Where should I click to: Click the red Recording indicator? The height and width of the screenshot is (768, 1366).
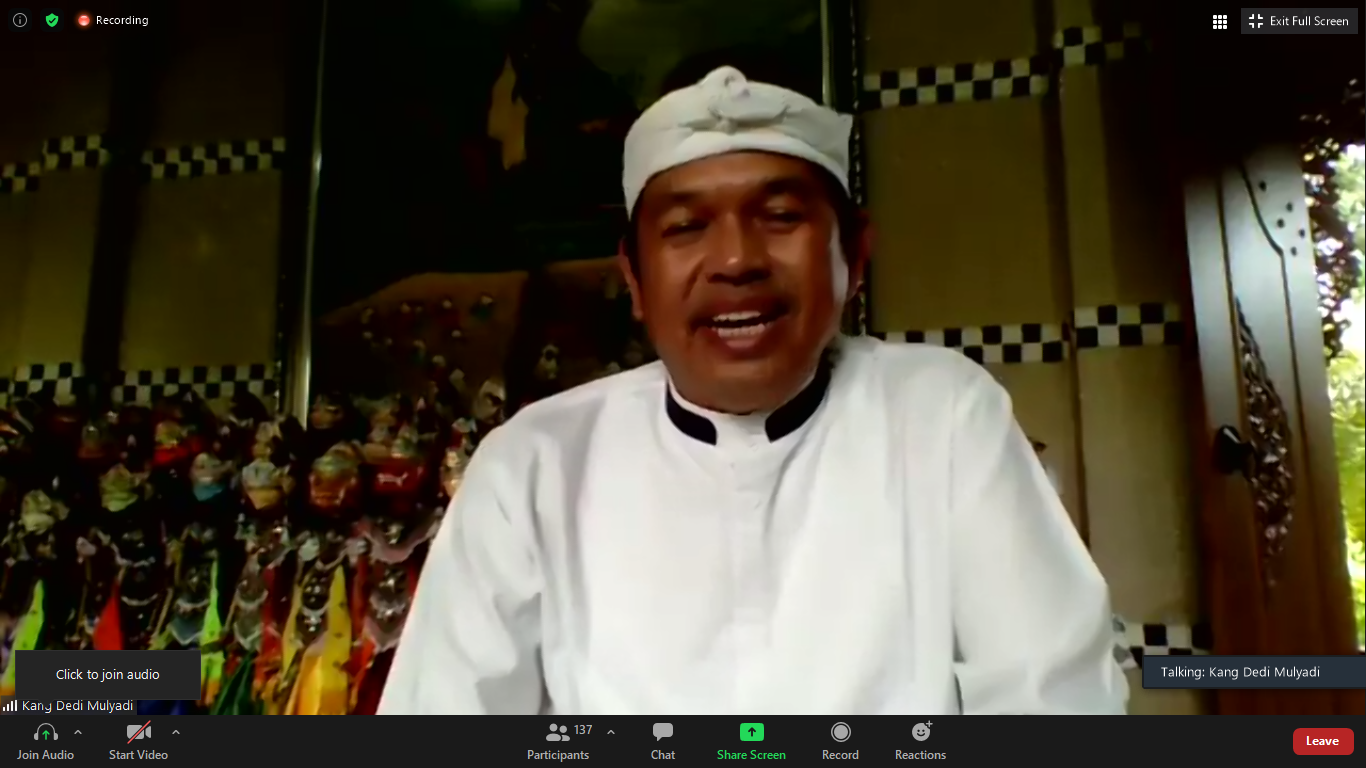point(113,20)
